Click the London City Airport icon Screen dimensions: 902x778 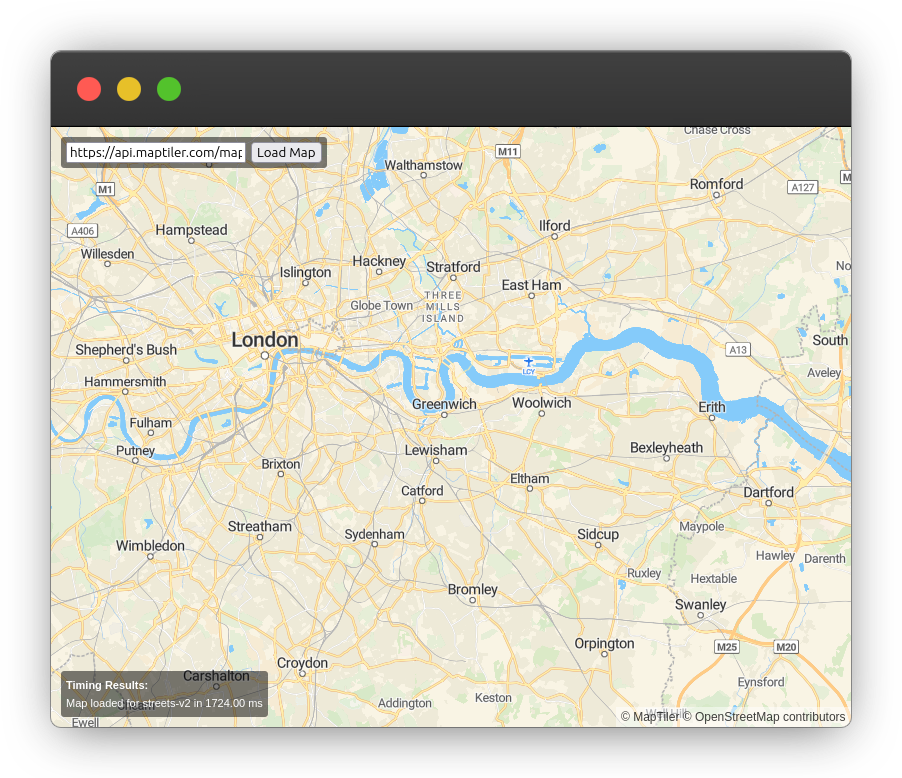pos(529,363)
